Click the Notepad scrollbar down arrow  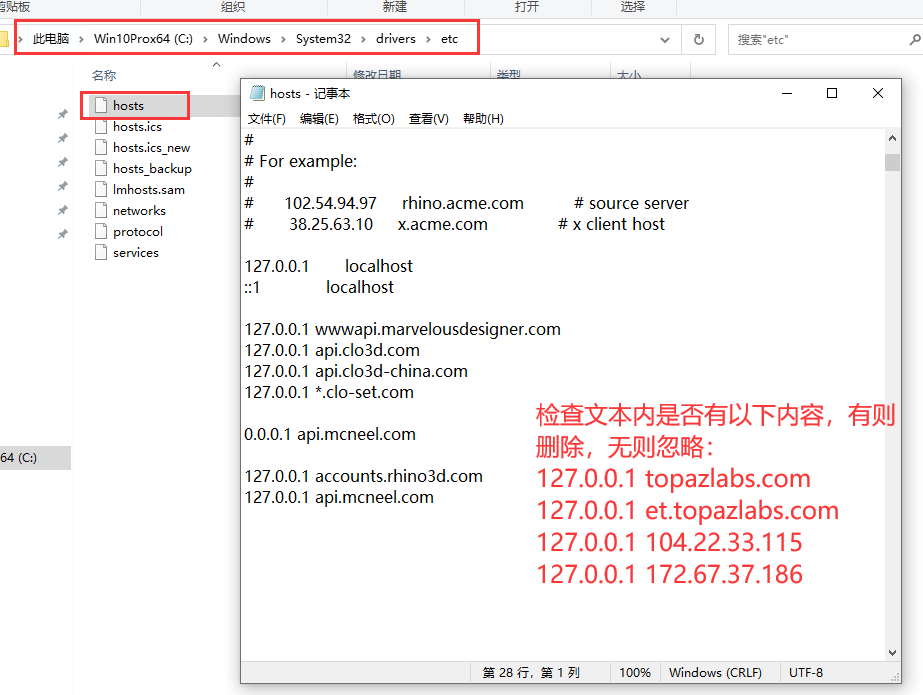coord(892,653)
